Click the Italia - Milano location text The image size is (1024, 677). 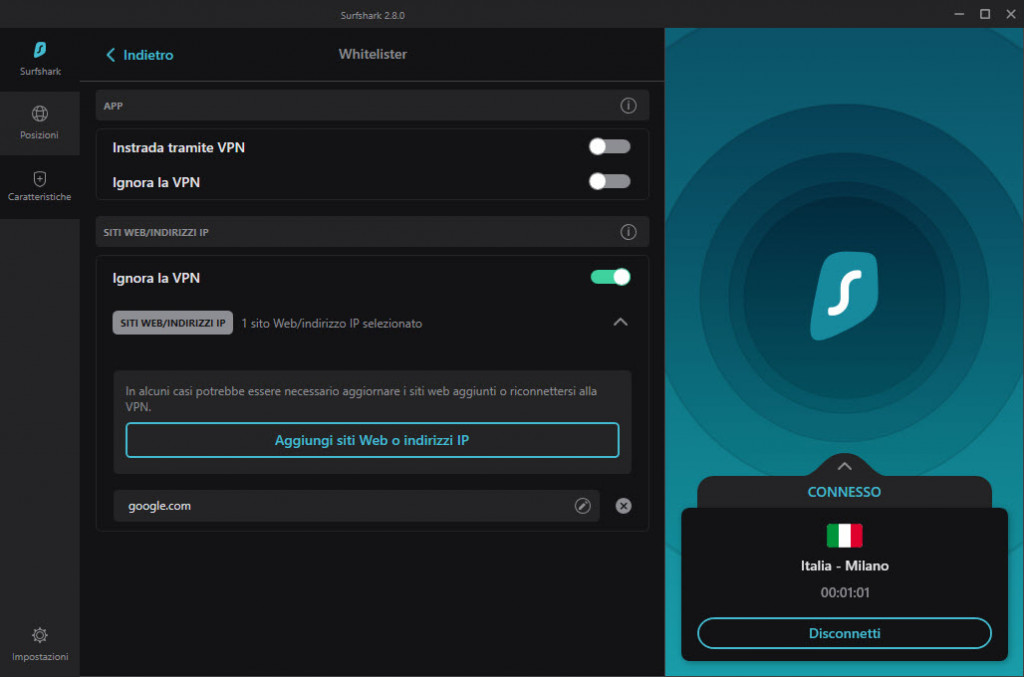[844, 566]
